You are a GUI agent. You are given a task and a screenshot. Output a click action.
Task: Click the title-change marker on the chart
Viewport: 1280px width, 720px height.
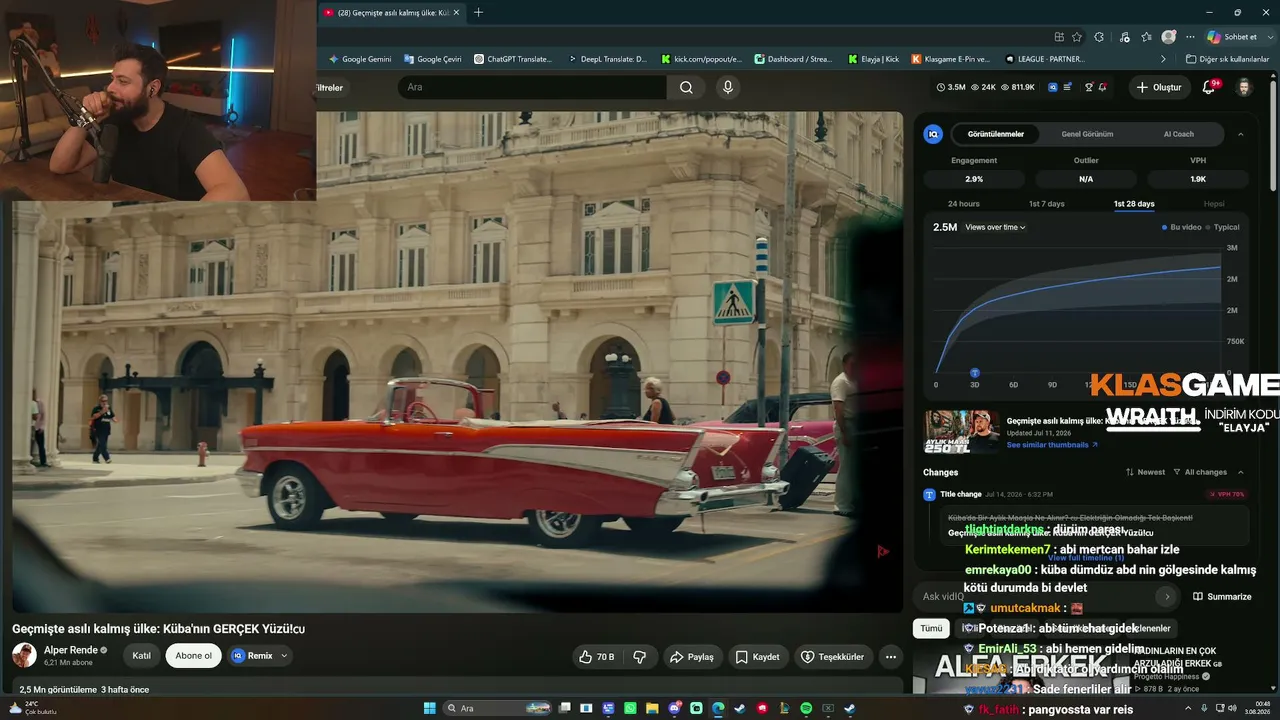point(975,373)
